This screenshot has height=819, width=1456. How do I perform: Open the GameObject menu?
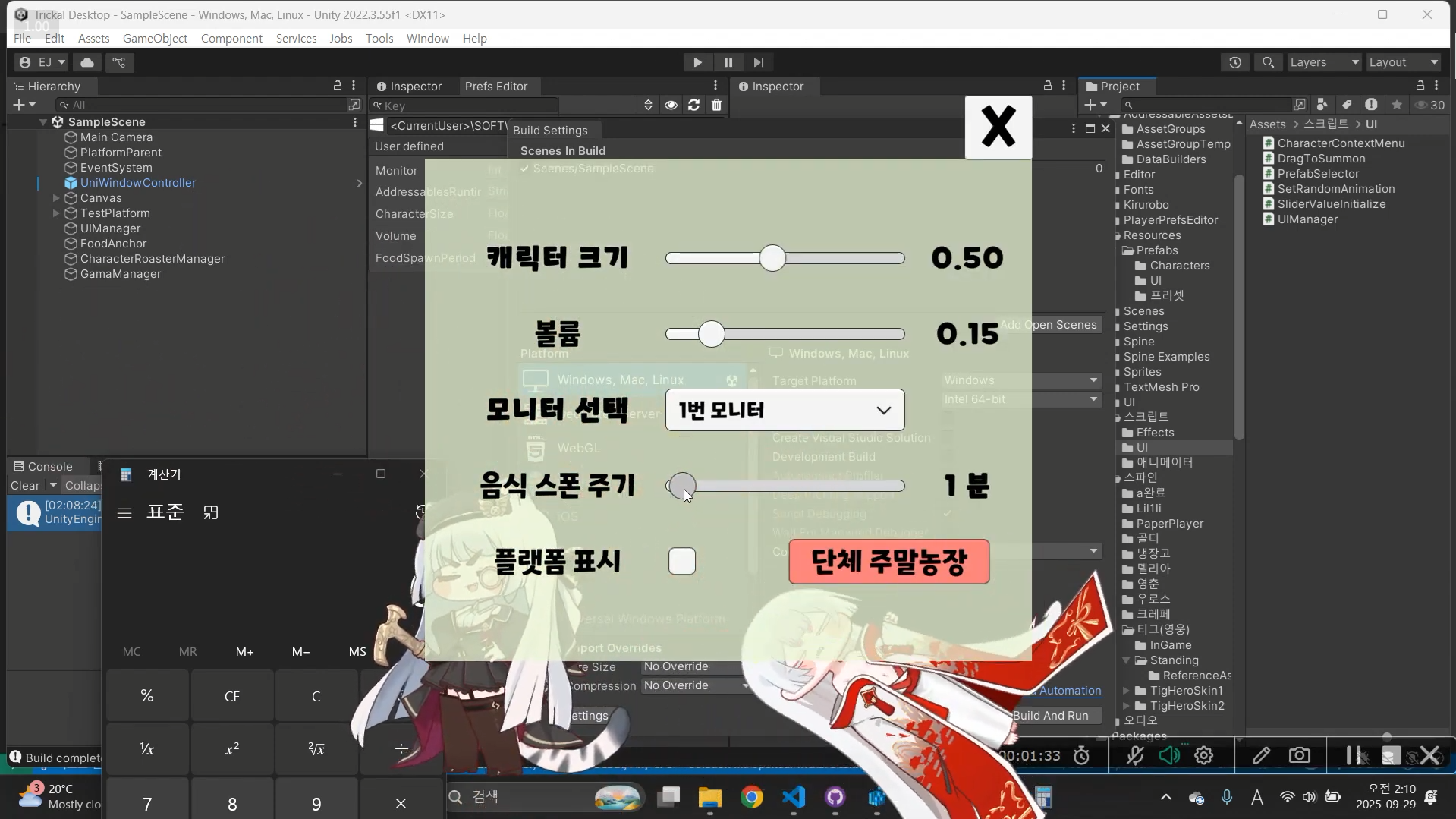(155, 38)
